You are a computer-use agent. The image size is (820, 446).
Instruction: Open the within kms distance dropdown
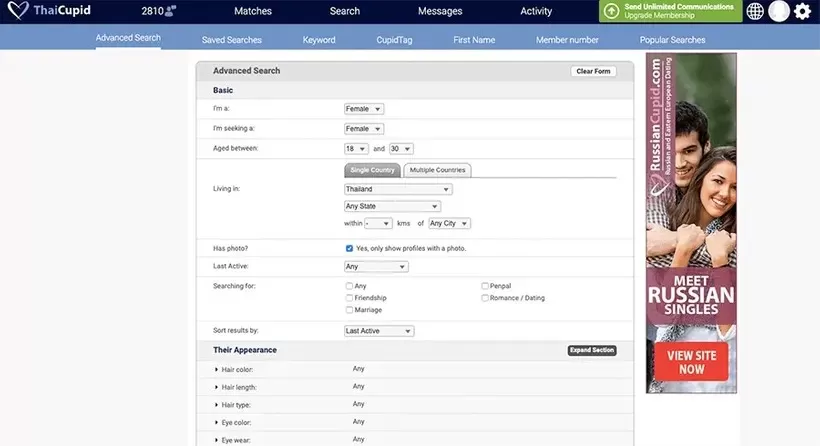pyautogui.click(x=378, y=223)
